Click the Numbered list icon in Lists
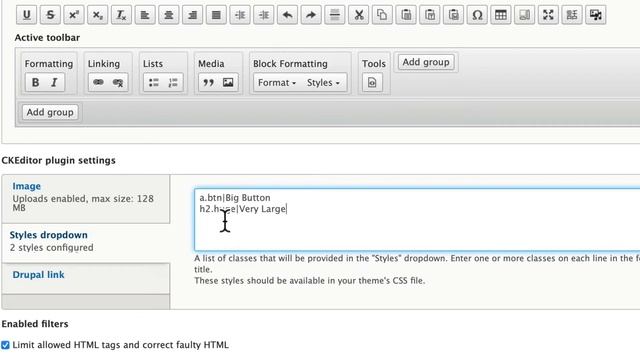 pyautogui.click(x=173, y=82)
